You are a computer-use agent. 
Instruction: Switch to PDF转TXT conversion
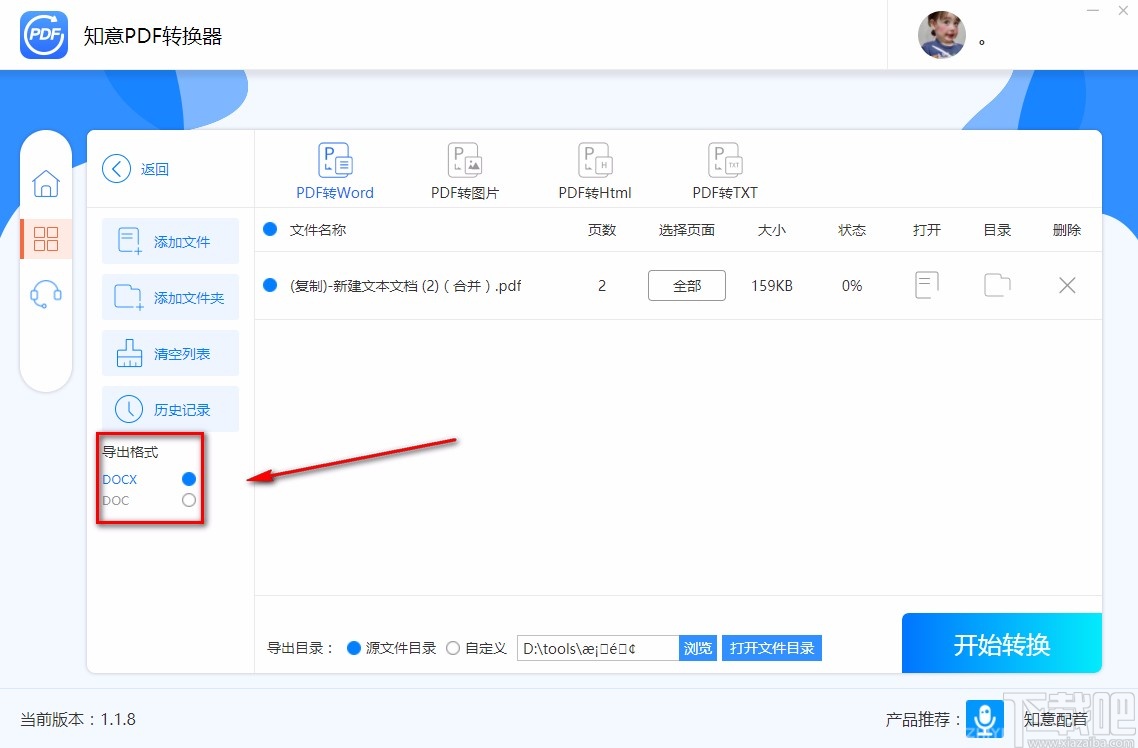pos(724,168)
